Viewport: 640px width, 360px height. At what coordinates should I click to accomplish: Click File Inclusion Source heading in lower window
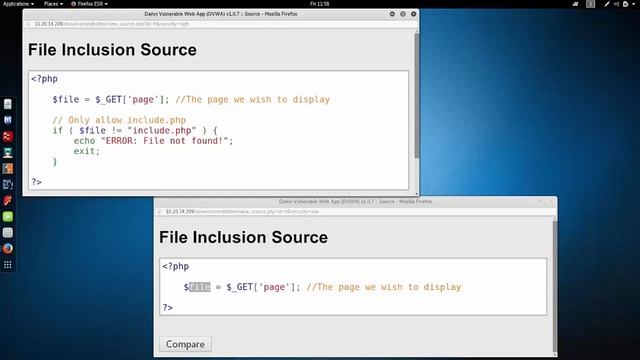point(243,237)
